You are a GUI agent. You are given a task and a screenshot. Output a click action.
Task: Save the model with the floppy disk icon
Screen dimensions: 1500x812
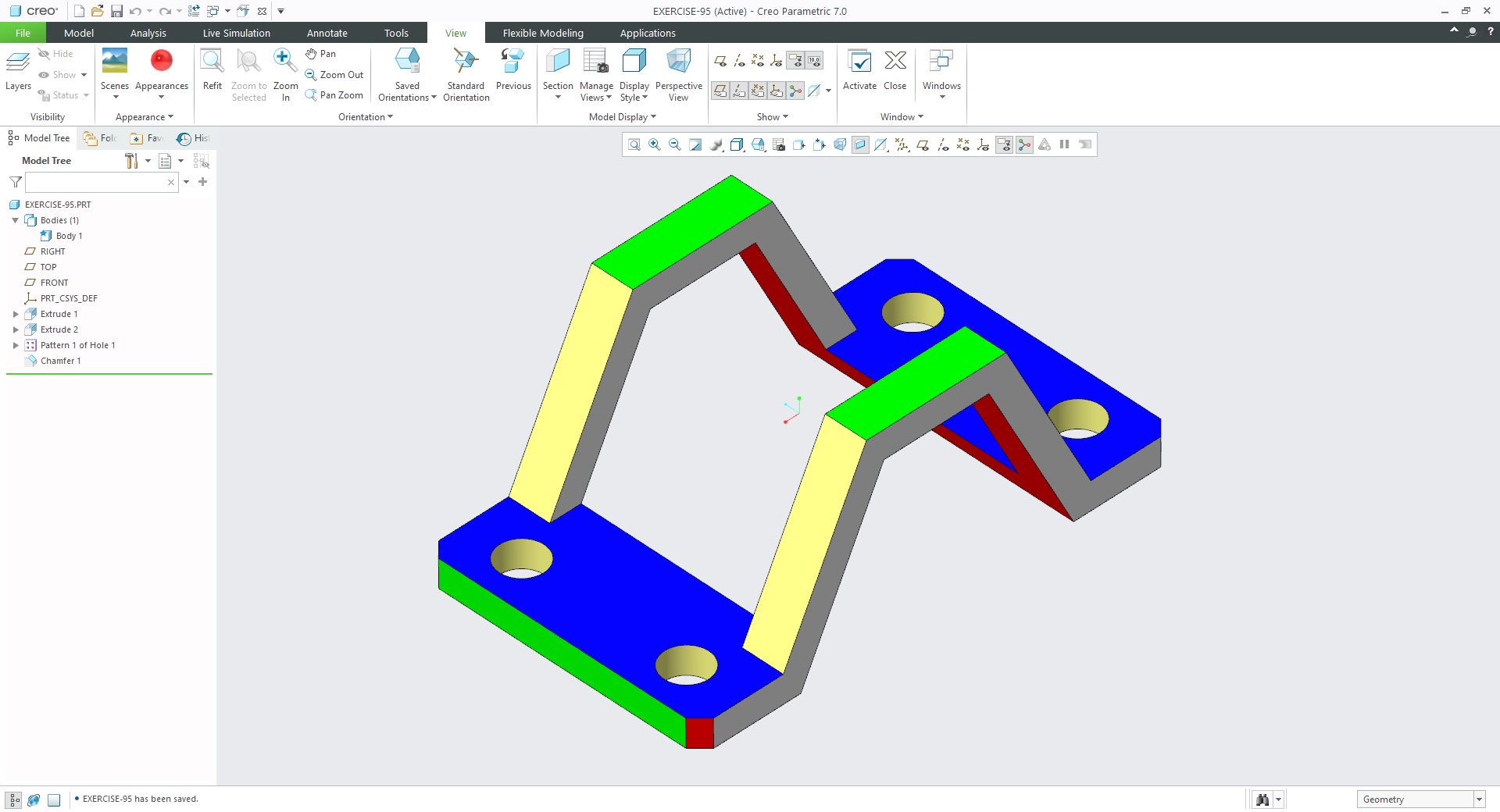[x=116, y=11]
